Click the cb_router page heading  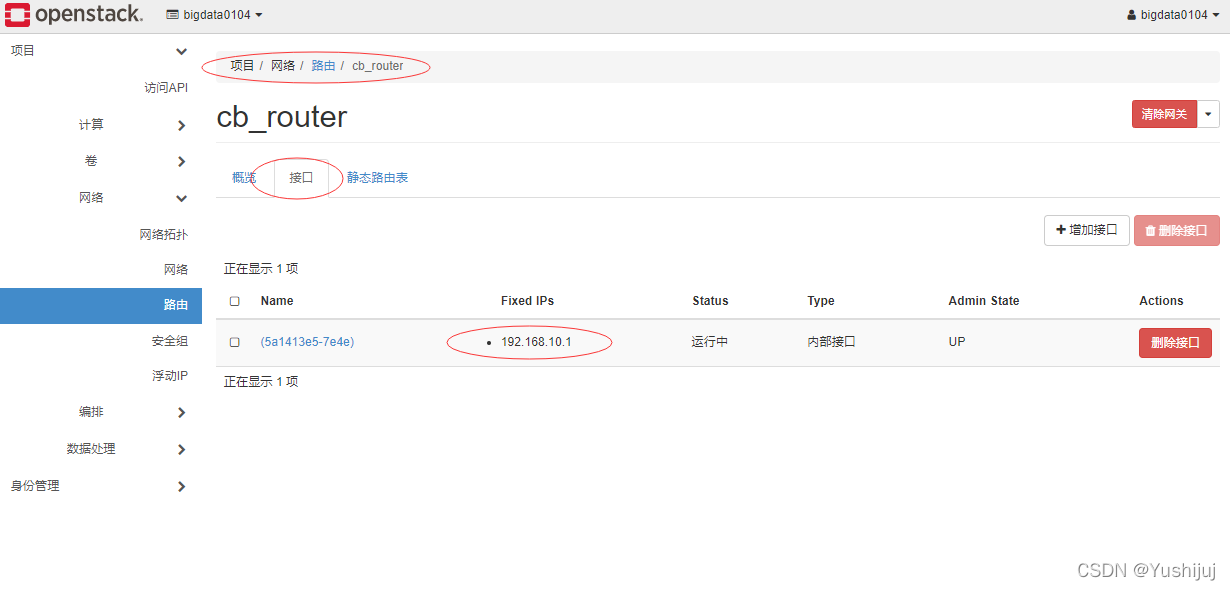pyautogui.click(x=282, y=117)
